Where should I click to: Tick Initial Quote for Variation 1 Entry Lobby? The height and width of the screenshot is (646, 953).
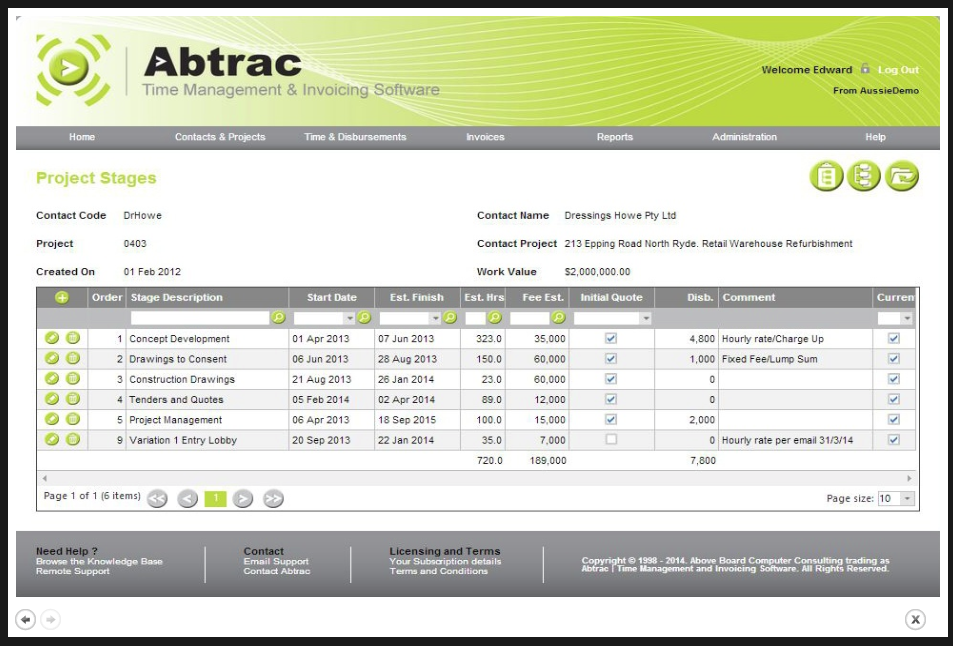[611, 439]
